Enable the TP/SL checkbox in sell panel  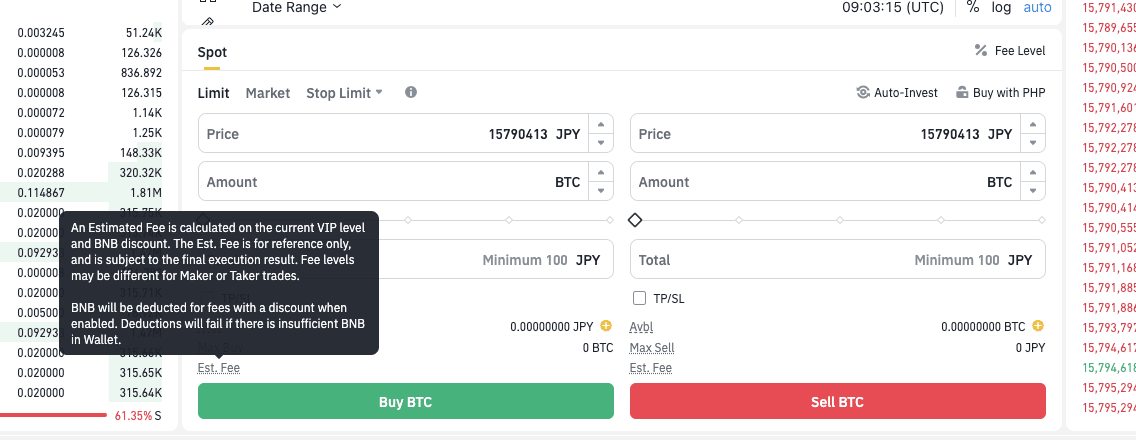point(640,298)
